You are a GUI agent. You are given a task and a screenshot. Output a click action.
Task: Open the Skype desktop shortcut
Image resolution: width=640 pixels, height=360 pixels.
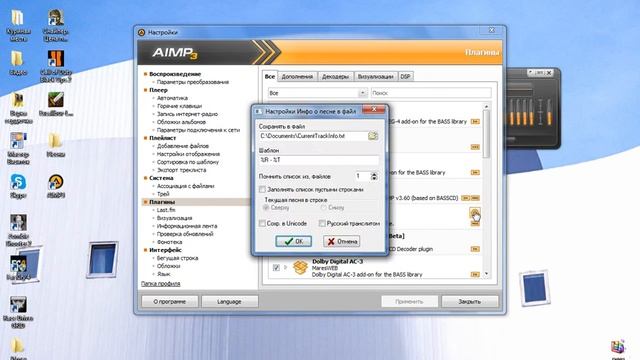18,185
